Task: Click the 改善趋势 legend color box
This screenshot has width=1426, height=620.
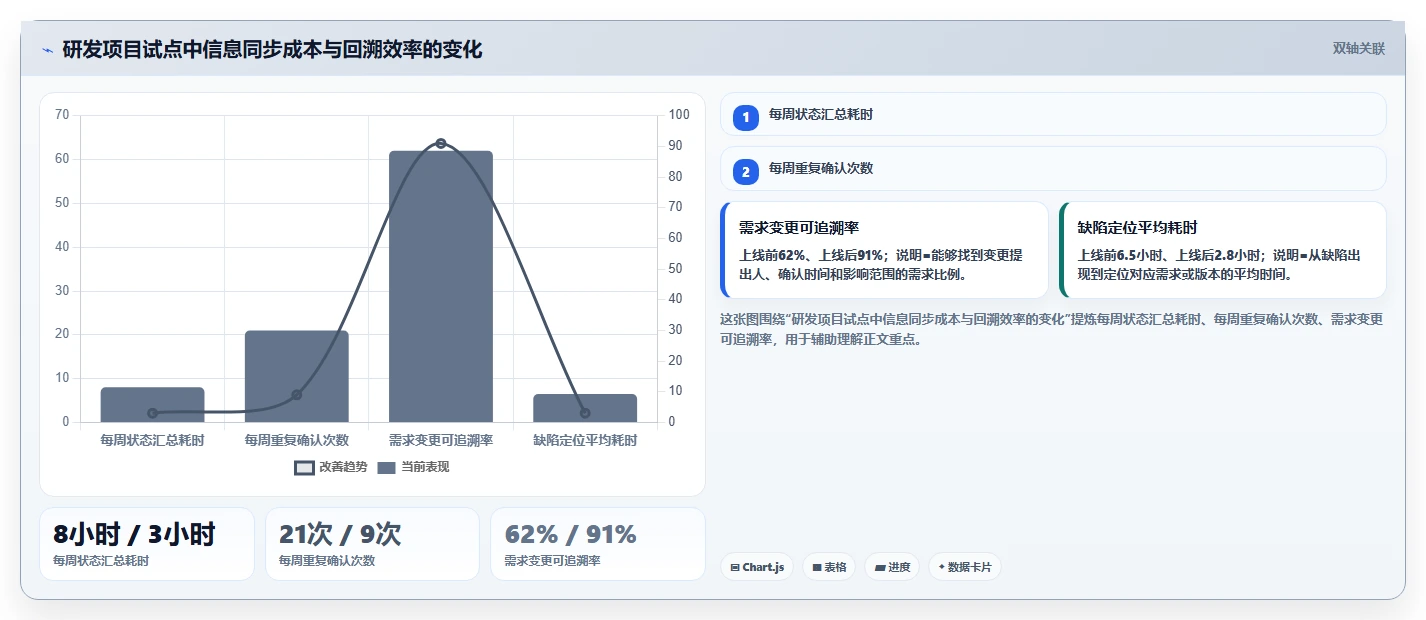Action: (x=305, y=467)
